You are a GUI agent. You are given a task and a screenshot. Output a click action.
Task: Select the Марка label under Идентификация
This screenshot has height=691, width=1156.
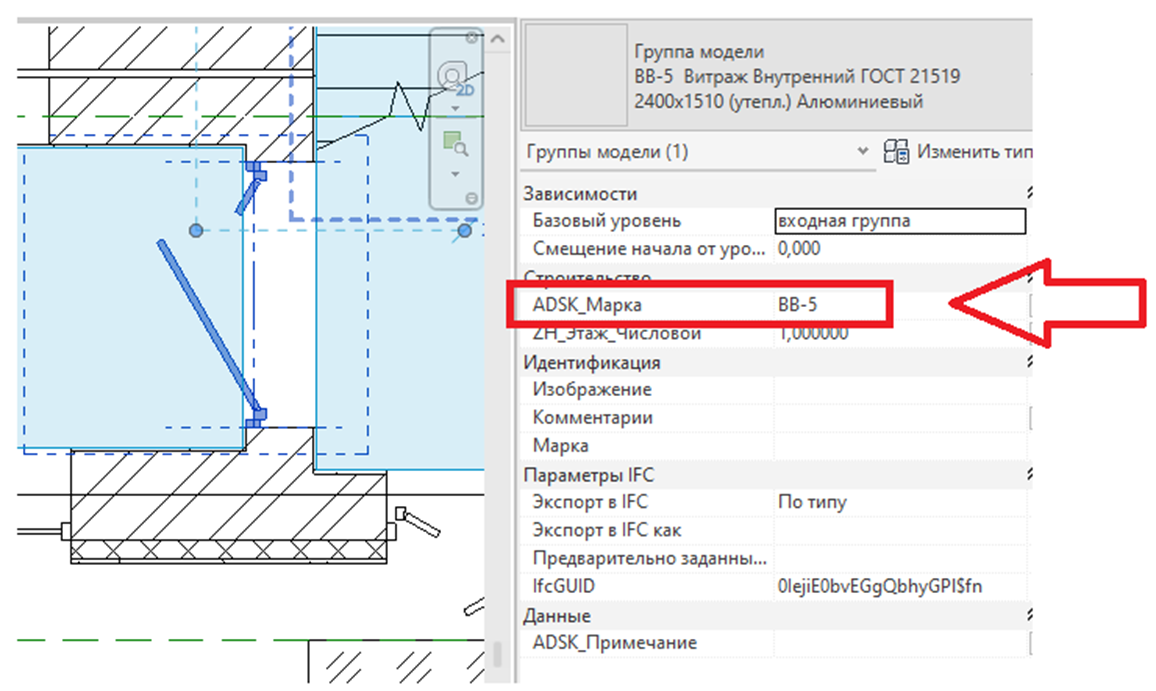point(560,445)
